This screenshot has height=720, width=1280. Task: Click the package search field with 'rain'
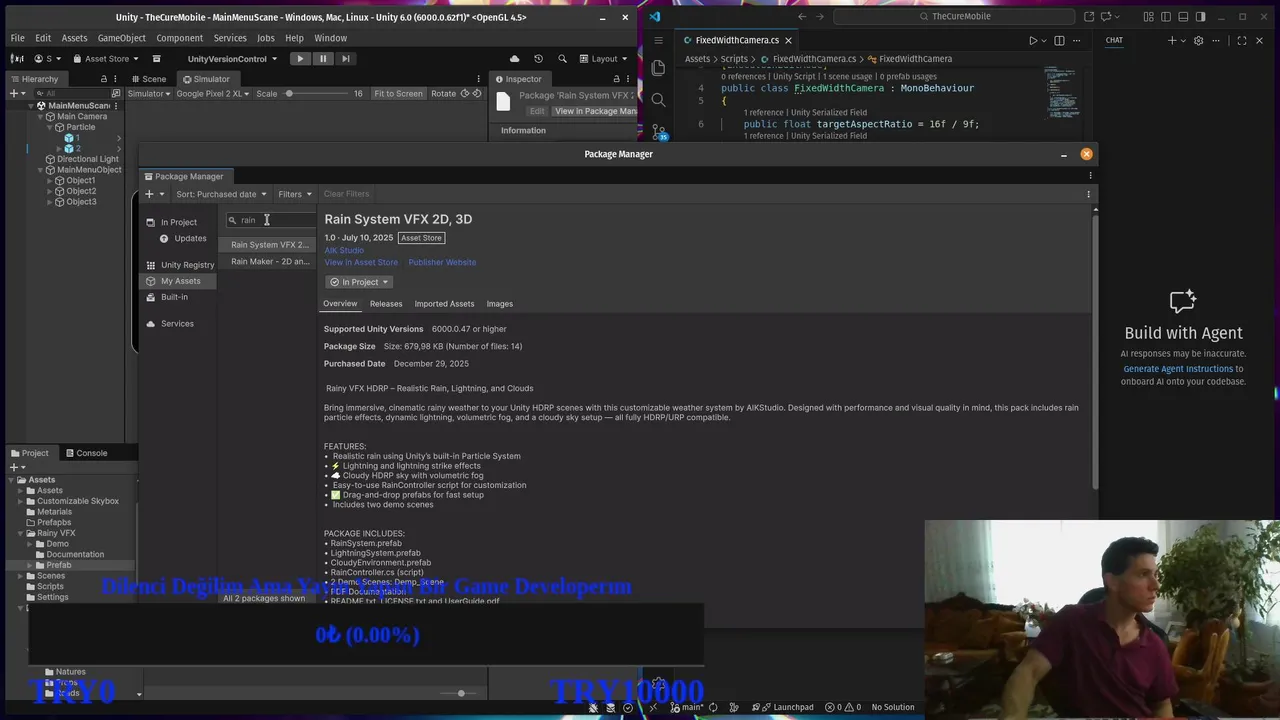tap(270, 220)
